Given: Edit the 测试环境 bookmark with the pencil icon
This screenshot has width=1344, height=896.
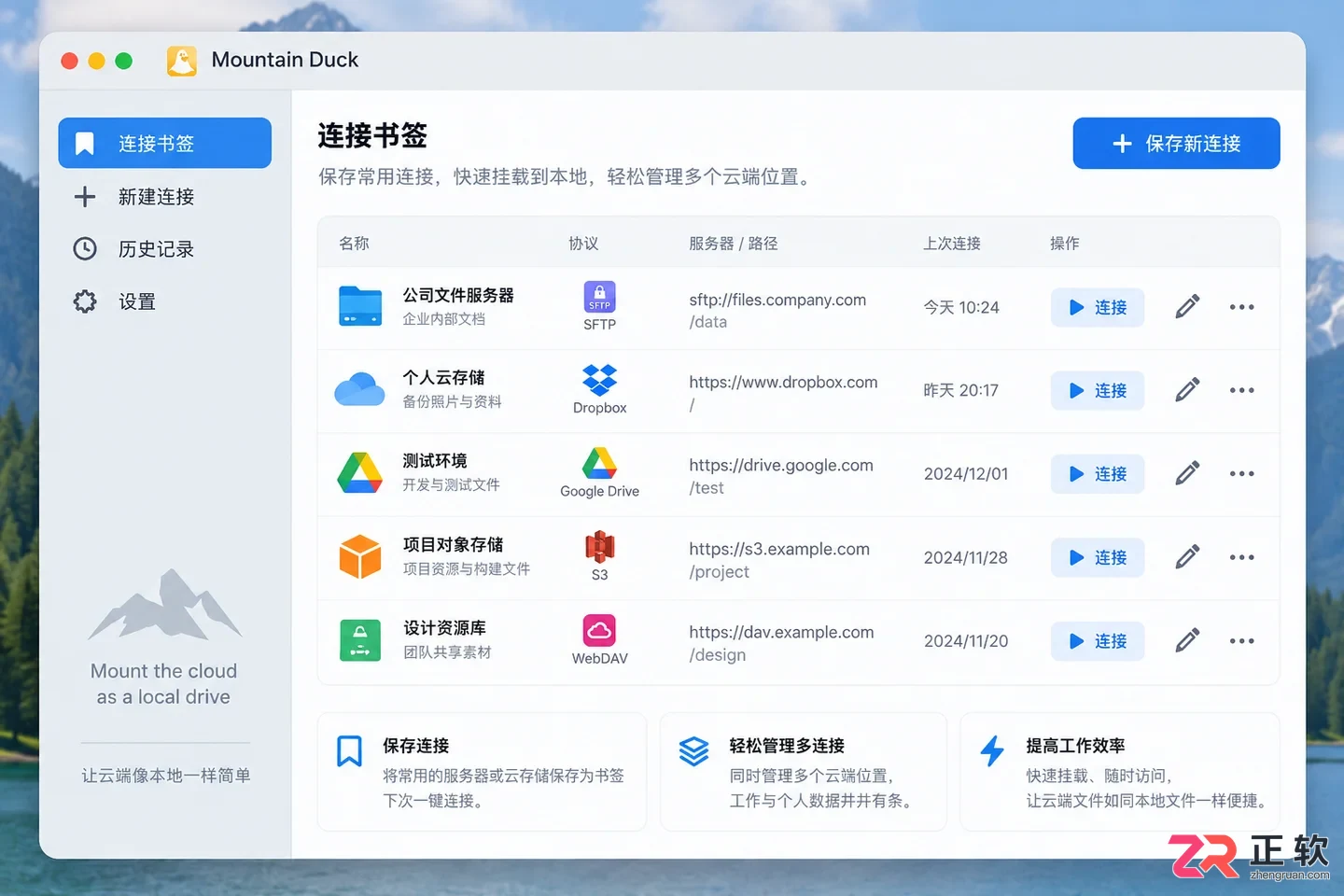Looking at the screenshot, I should point(1187,473).
